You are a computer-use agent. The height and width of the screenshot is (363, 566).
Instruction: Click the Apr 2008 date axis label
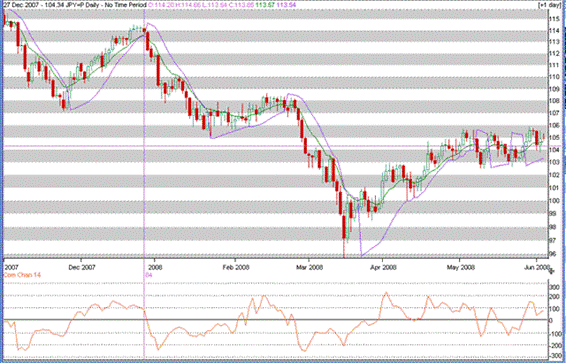383,267
